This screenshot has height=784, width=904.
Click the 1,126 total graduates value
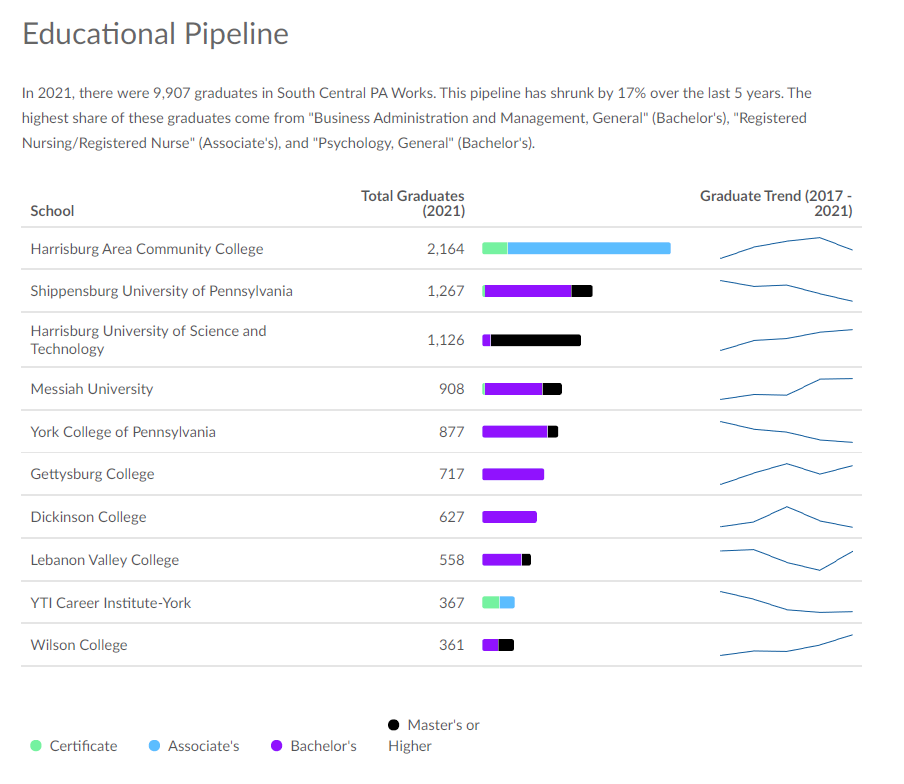(446, 340)
